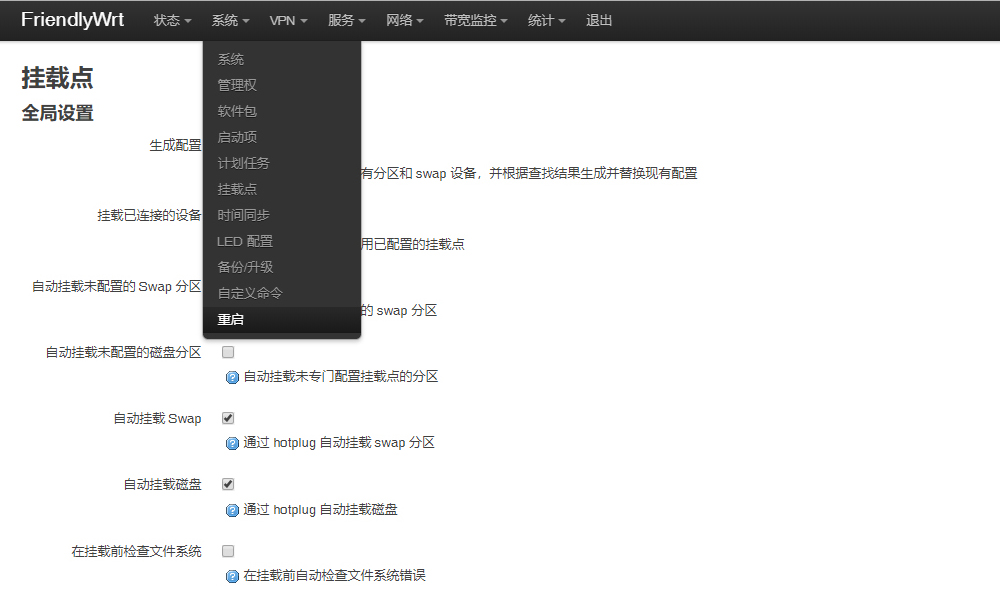
Task: Open the 状态 dropdown menu
Action: coord(172,20)
